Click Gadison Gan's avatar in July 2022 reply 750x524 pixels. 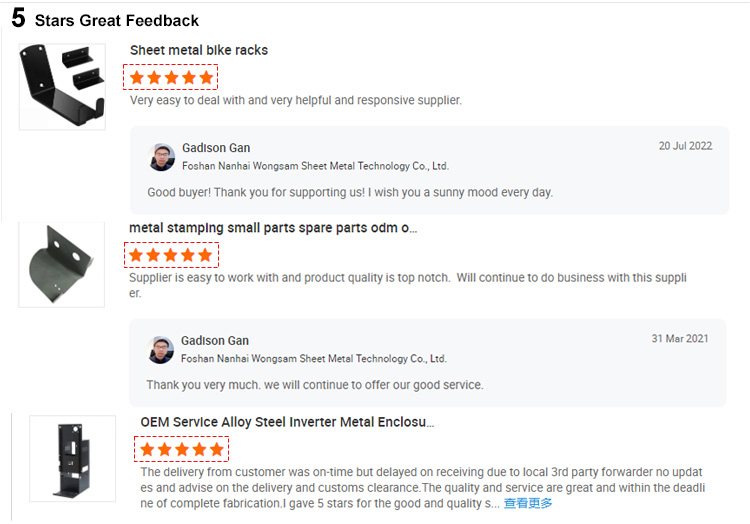point(162,157)
